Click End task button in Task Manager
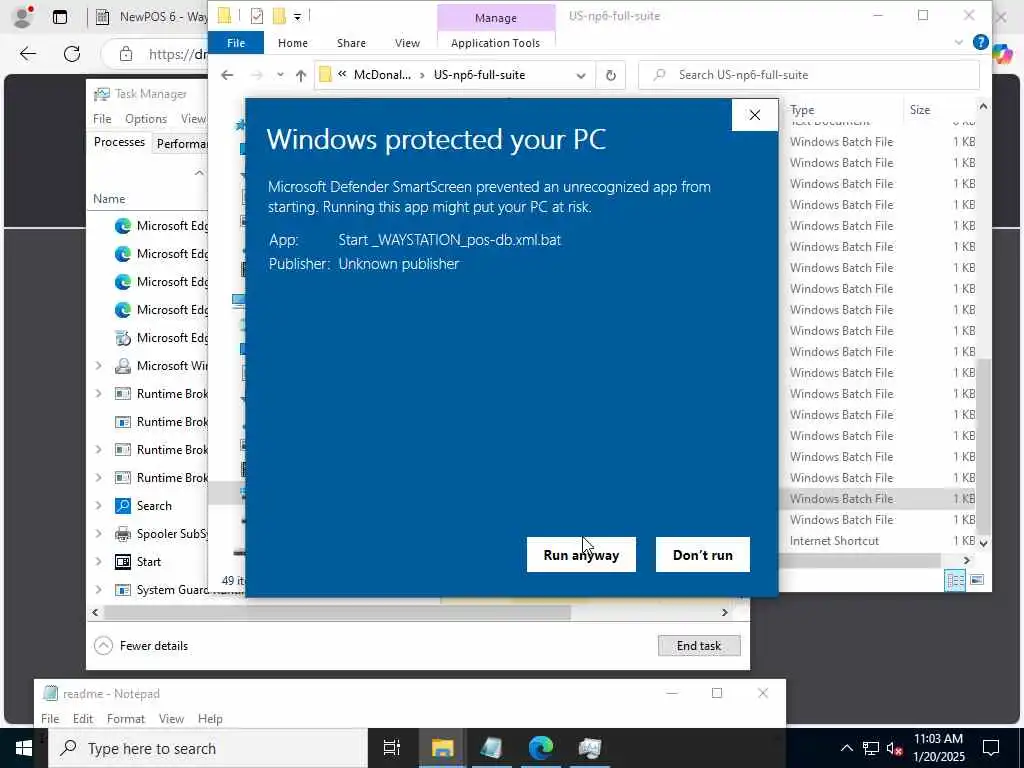Screen dimensions: 1024x768 pyautogui.click(x=699, y=645)
